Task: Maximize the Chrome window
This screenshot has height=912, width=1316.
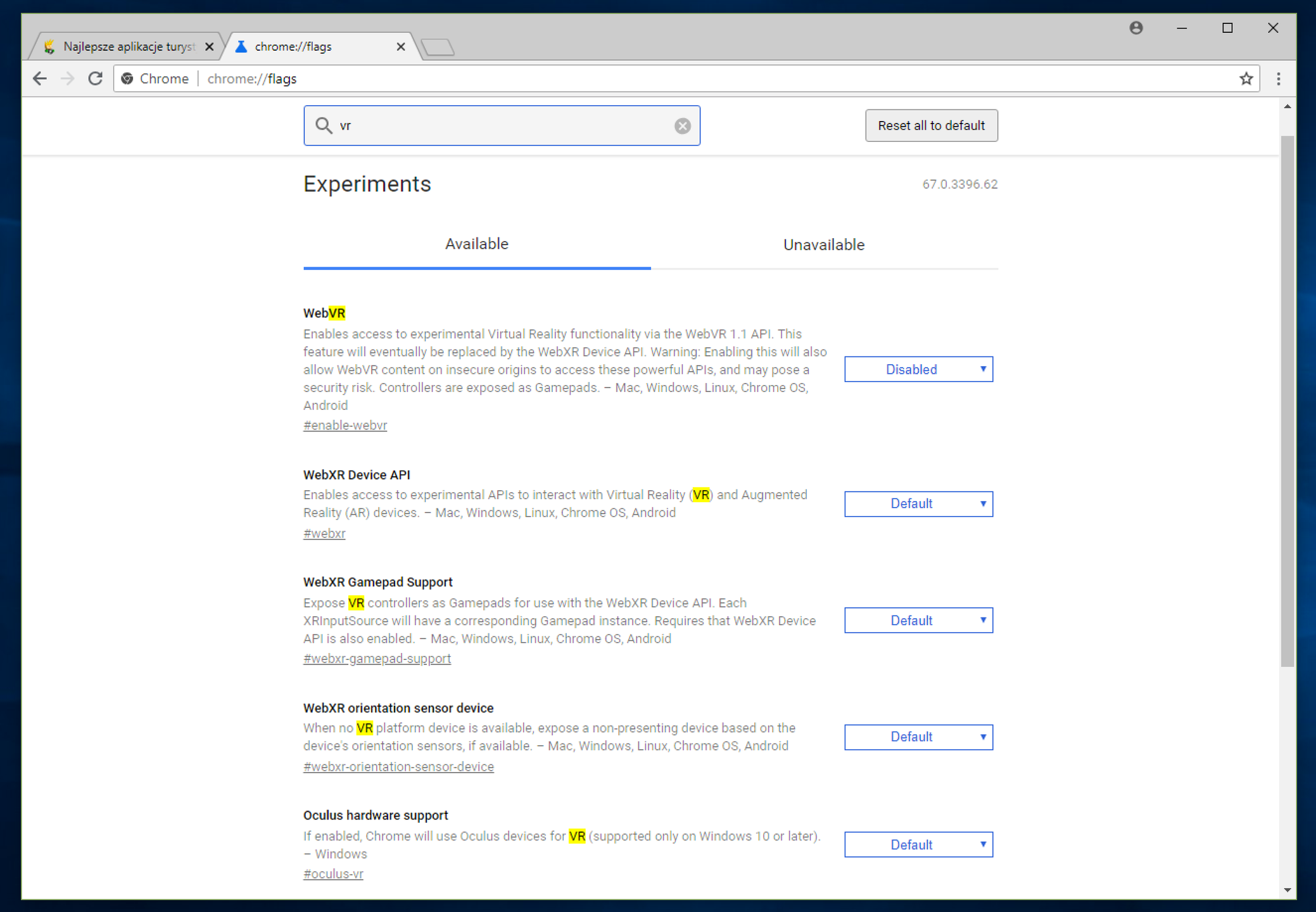Action: [x=1227, y=28]
